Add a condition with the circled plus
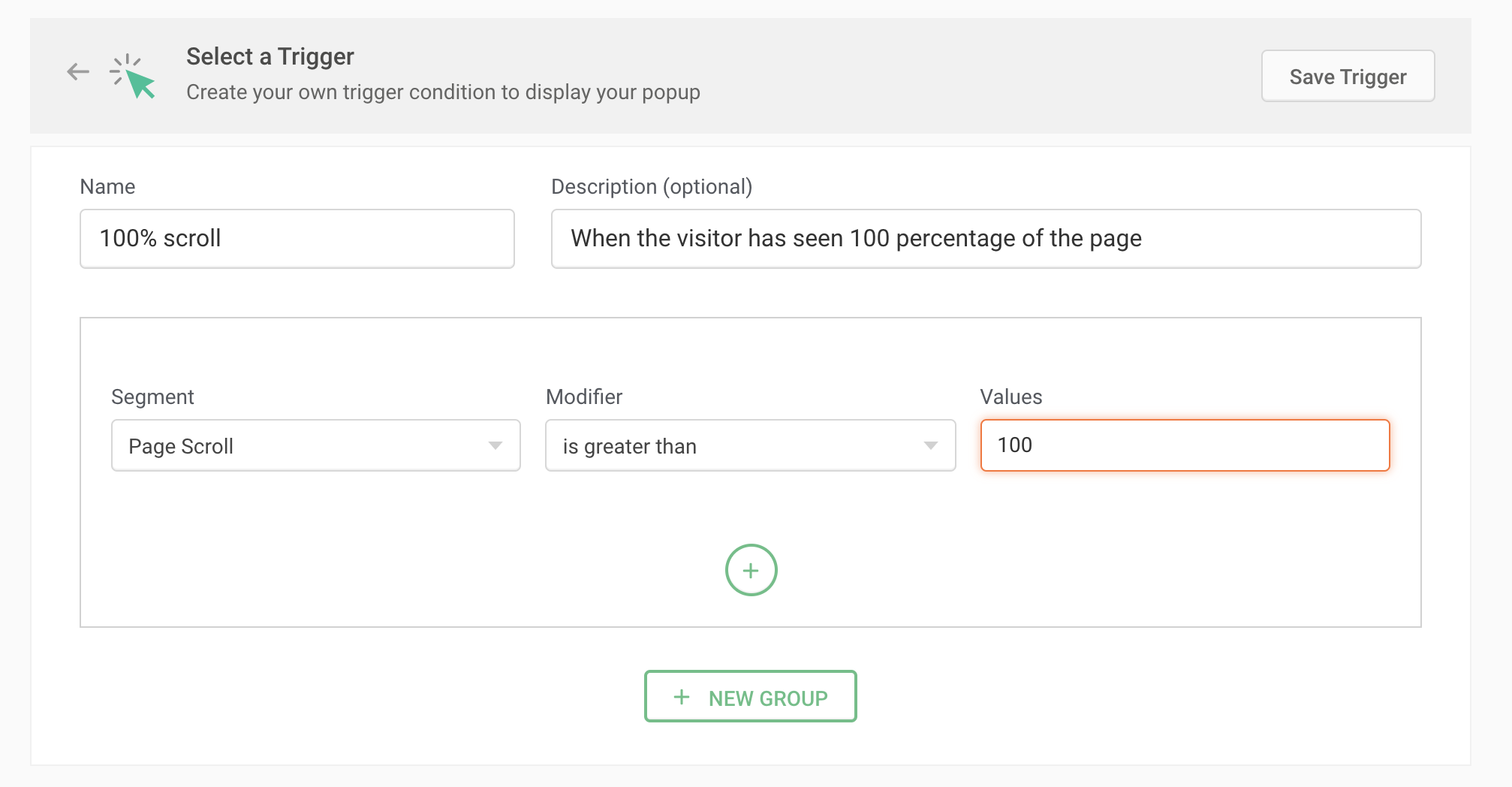 (x=751, y=570)
